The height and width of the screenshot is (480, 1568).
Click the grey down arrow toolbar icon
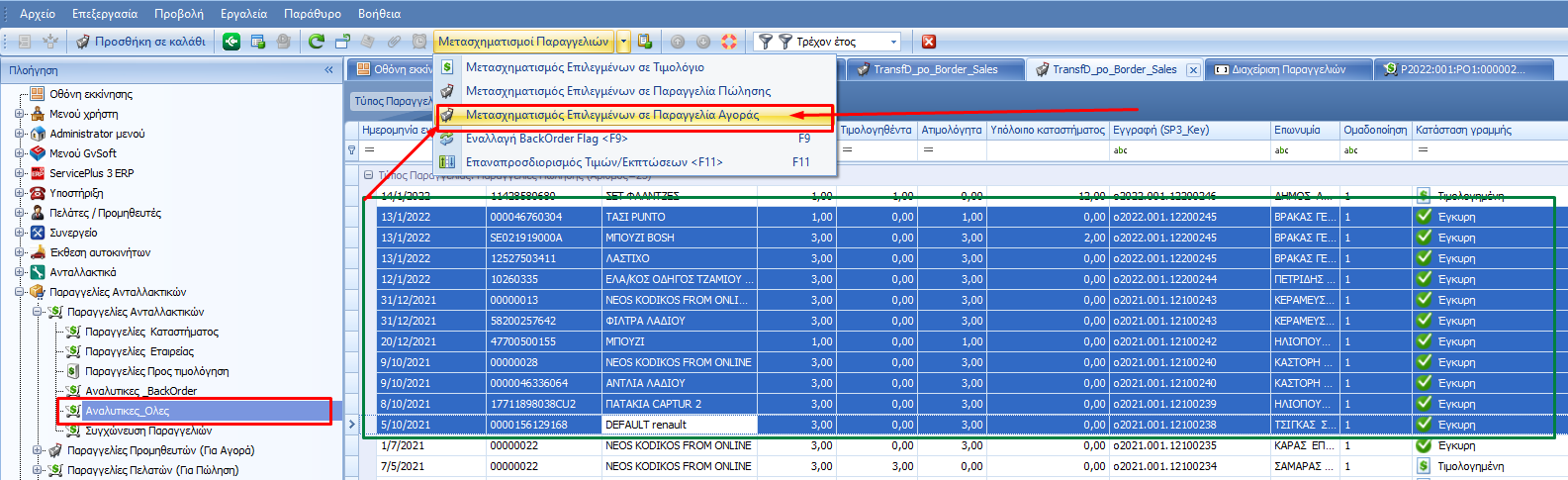[703, 42]
